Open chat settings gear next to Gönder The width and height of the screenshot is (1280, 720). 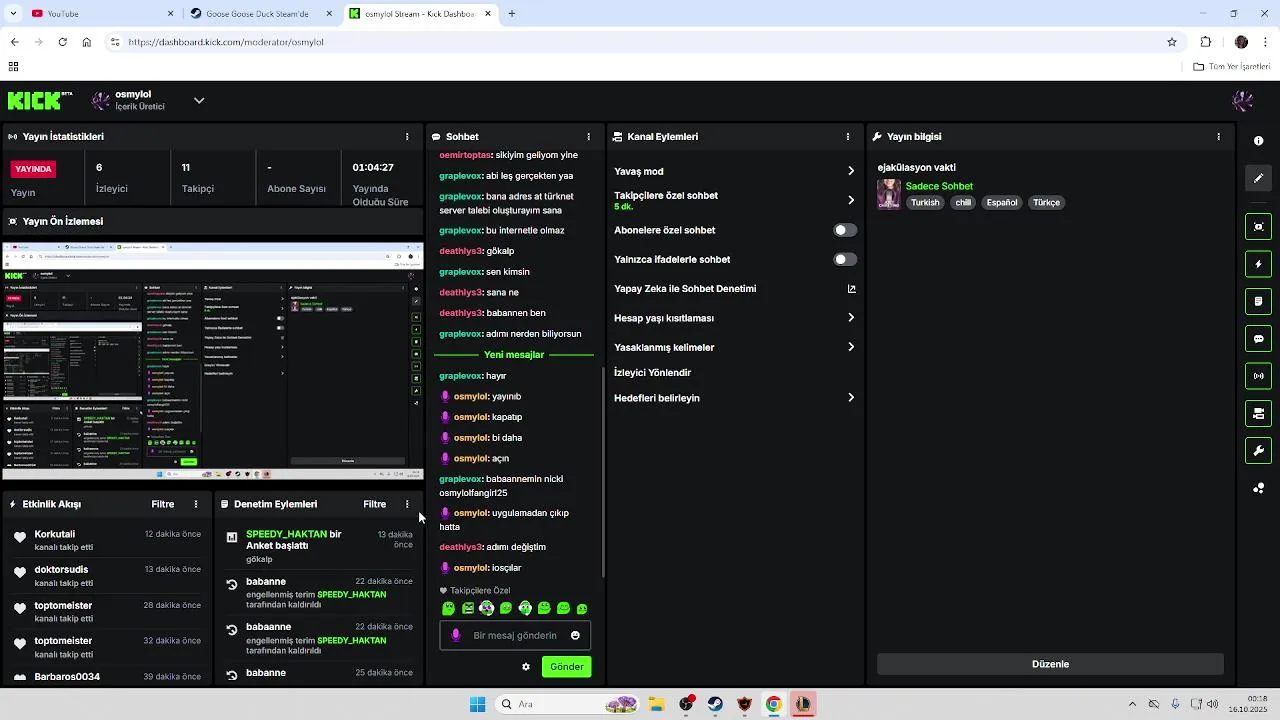tap(526, 667)
